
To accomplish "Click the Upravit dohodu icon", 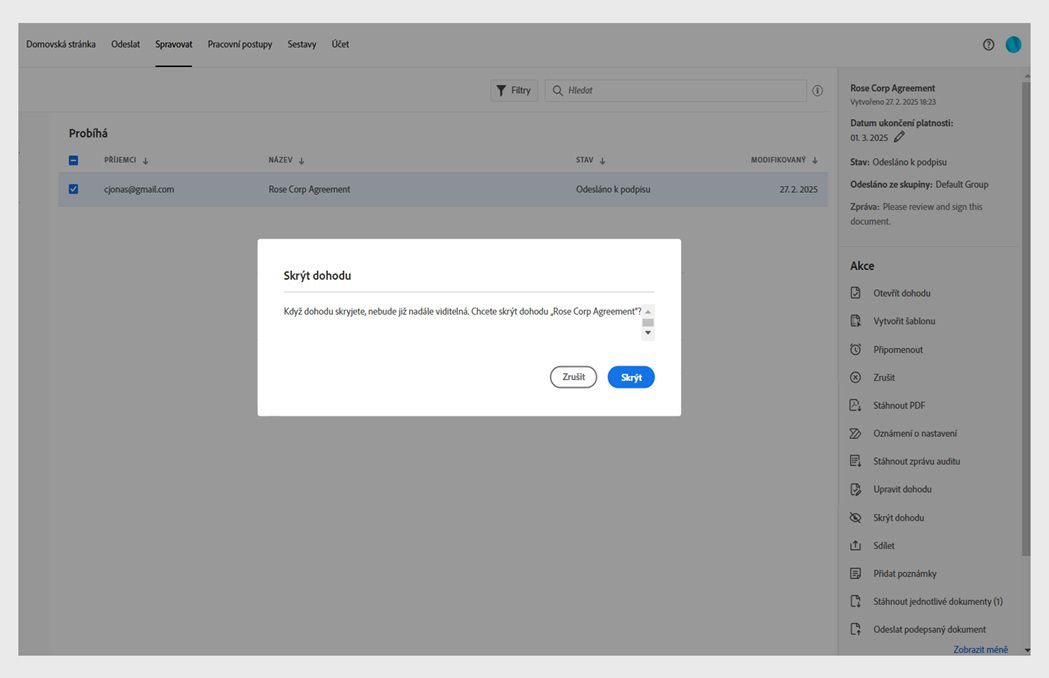I will point(855,489).
